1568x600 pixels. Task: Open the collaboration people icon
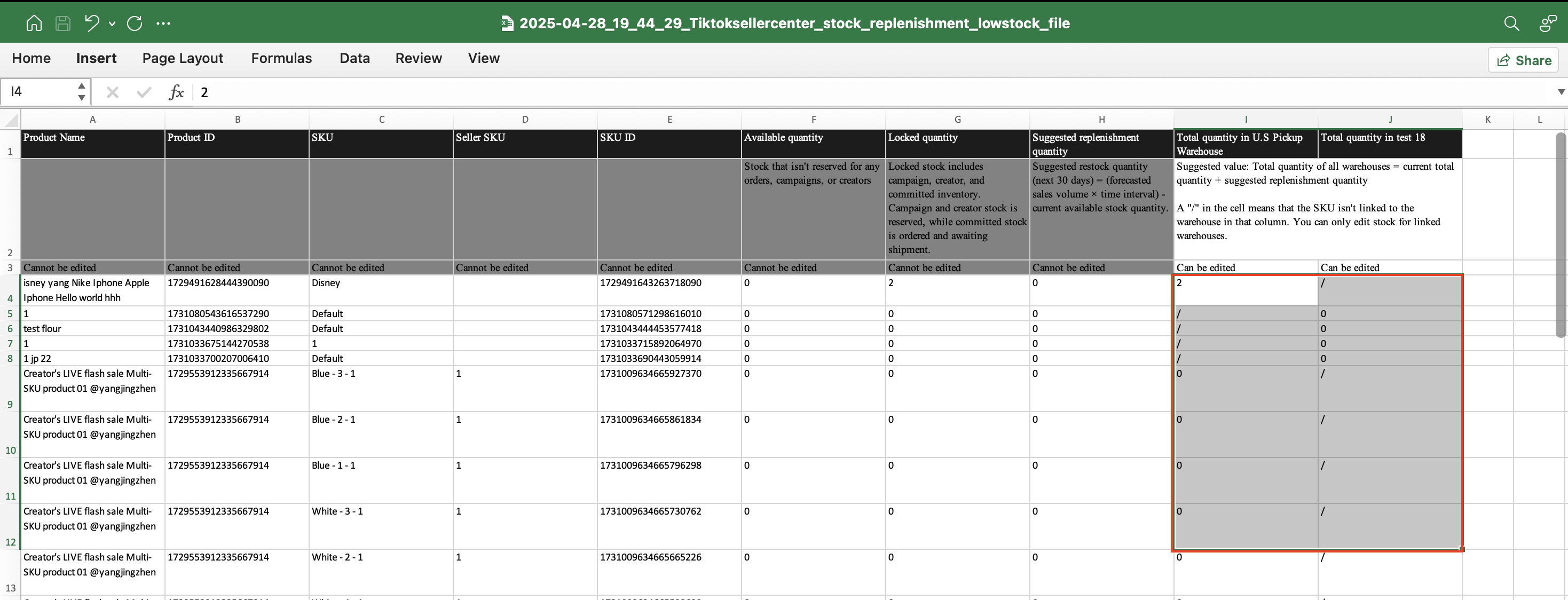point(1547,23)
